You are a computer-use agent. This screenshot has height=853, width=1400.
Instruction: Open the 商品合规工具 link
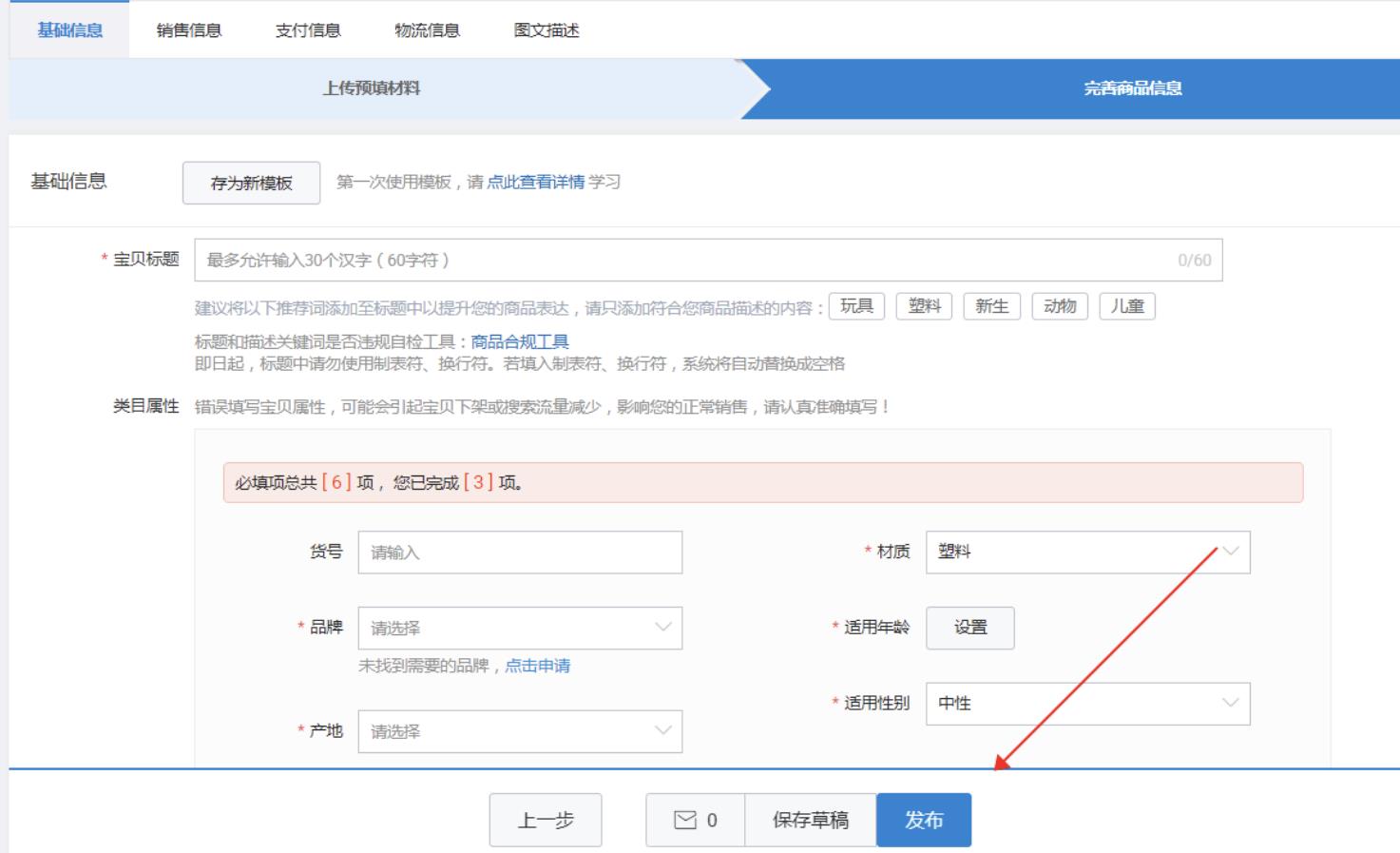[520, 342]
